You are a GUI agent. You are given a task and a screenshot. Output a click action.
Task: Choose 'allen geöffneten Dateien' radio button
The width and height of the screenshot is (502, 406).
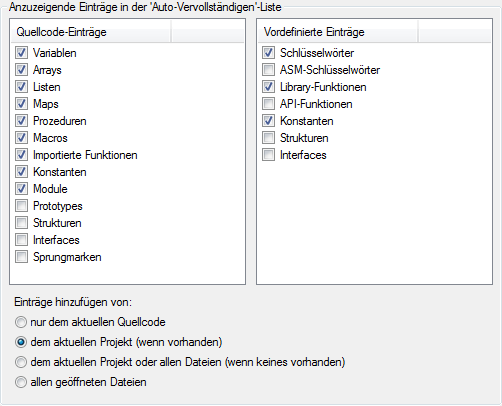pyautogui.click(x=21, y=382)
